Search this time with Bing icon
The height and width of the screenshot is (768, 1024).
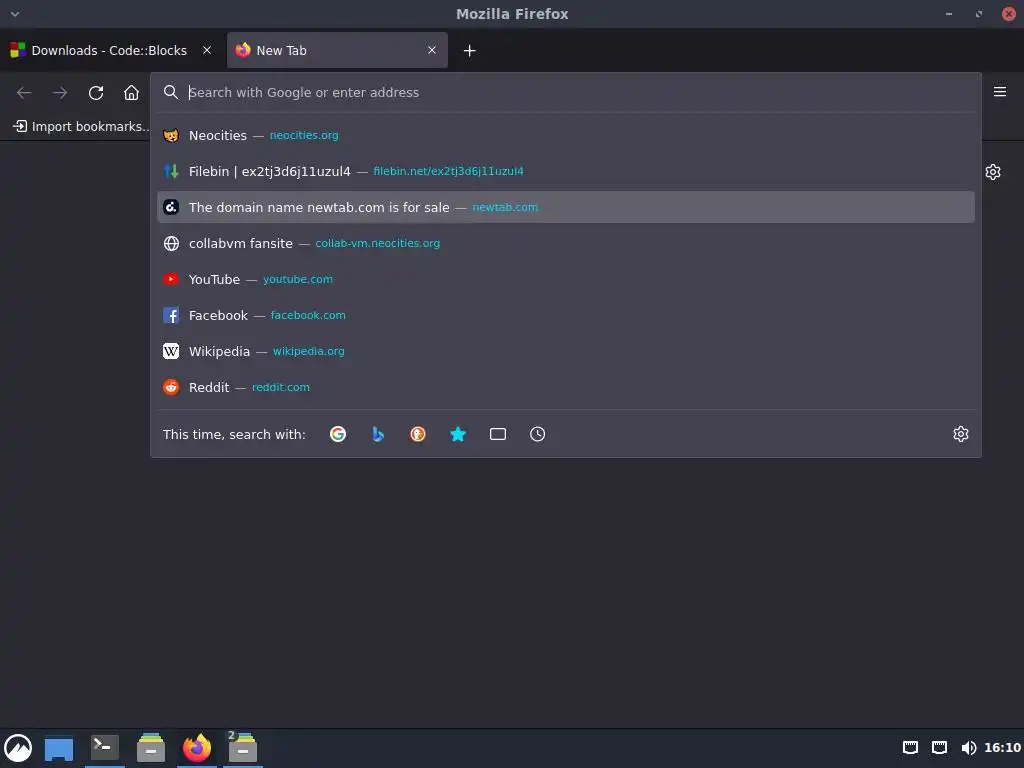click(x=377, y=434)
